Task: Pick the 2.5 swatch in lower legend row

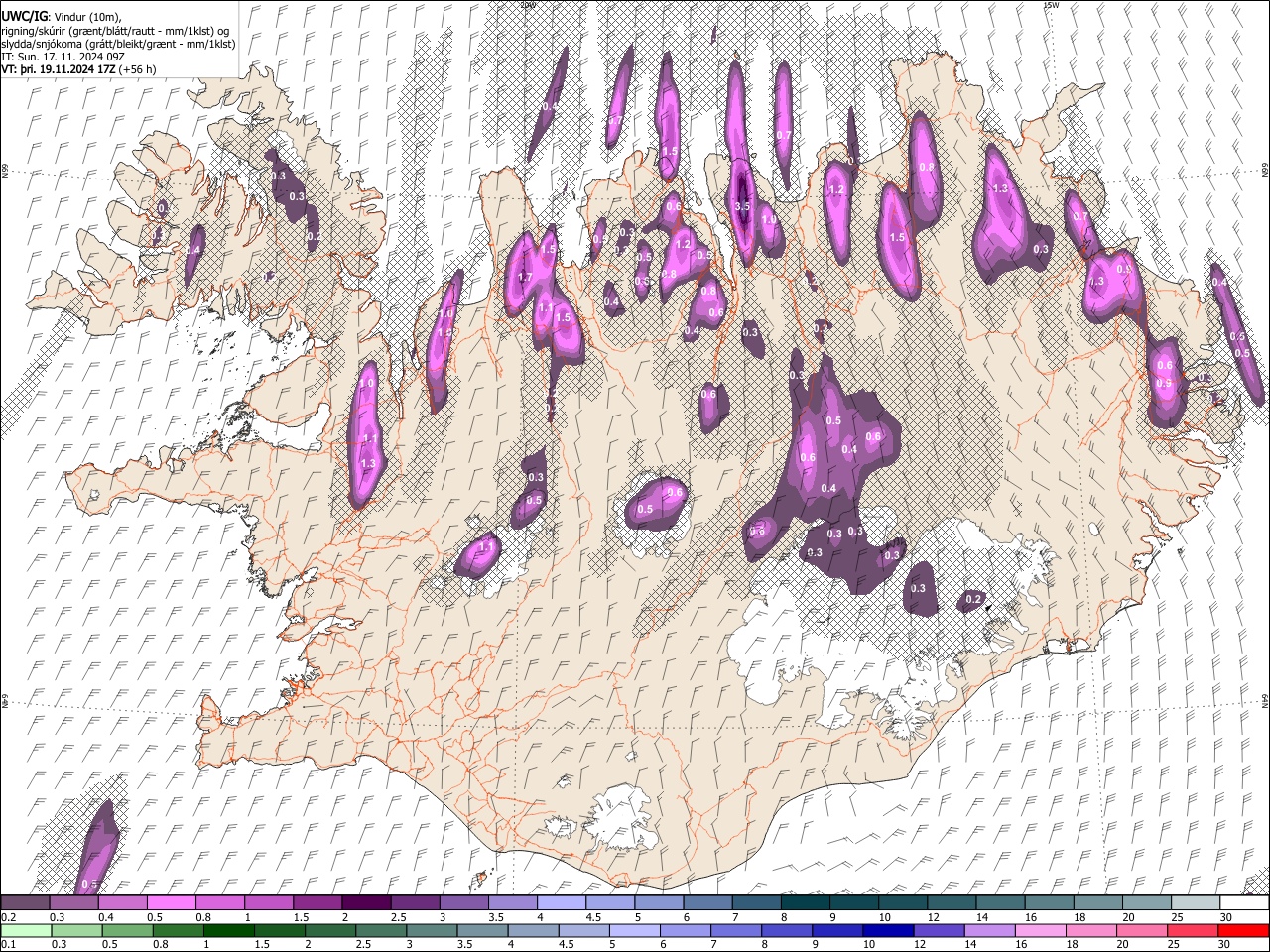Action: point(381,930)
